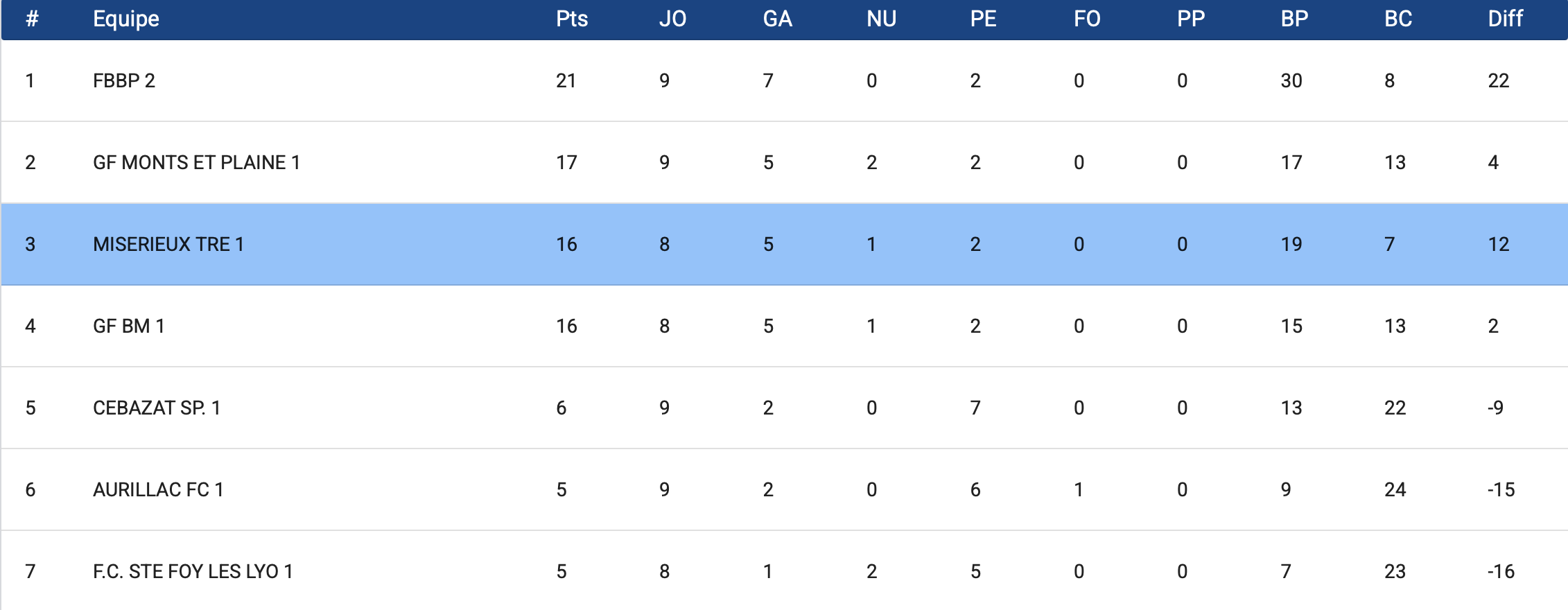Click the PP column header

(x=1191, y=19)
